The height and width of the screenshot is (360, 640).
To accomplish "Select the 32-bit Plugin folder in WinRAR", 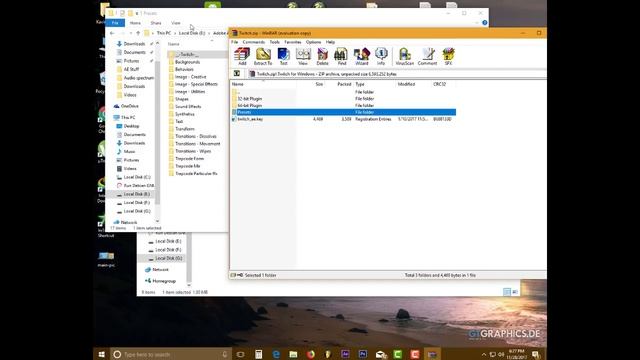I will 249,99.
